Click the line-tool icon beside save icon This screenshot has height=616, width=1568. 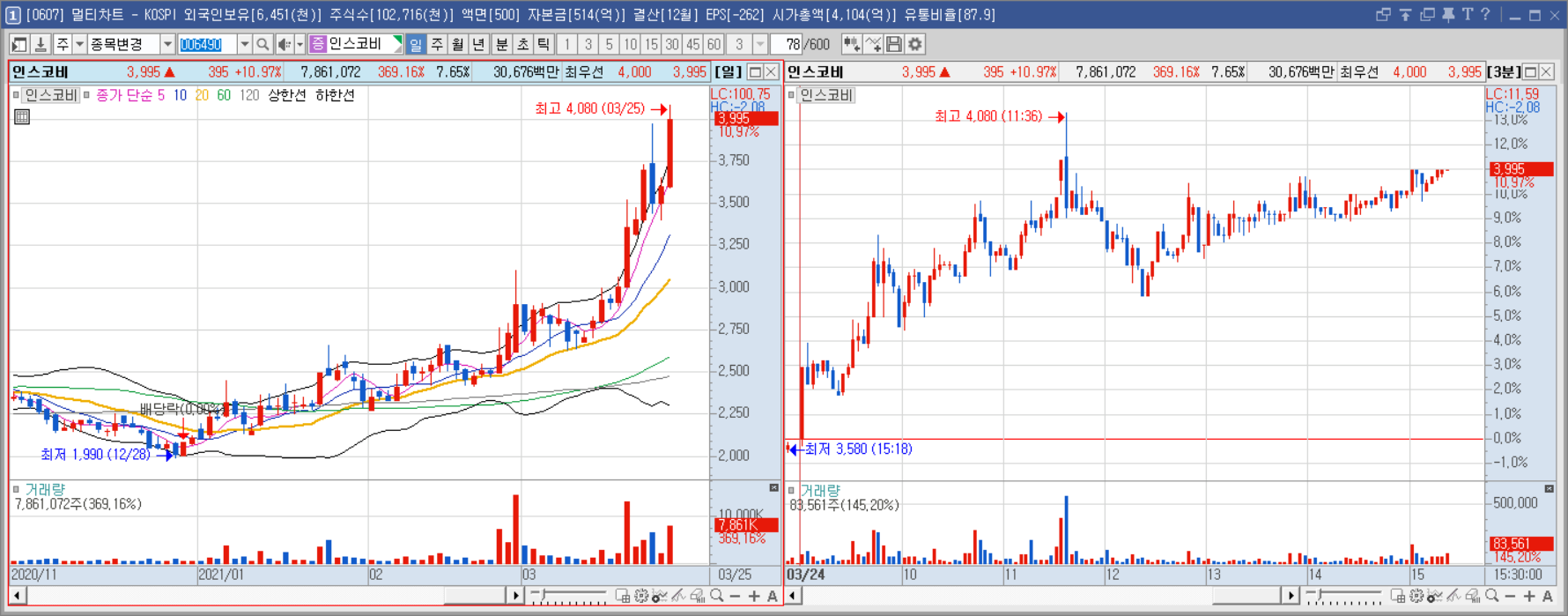(873, 44)
